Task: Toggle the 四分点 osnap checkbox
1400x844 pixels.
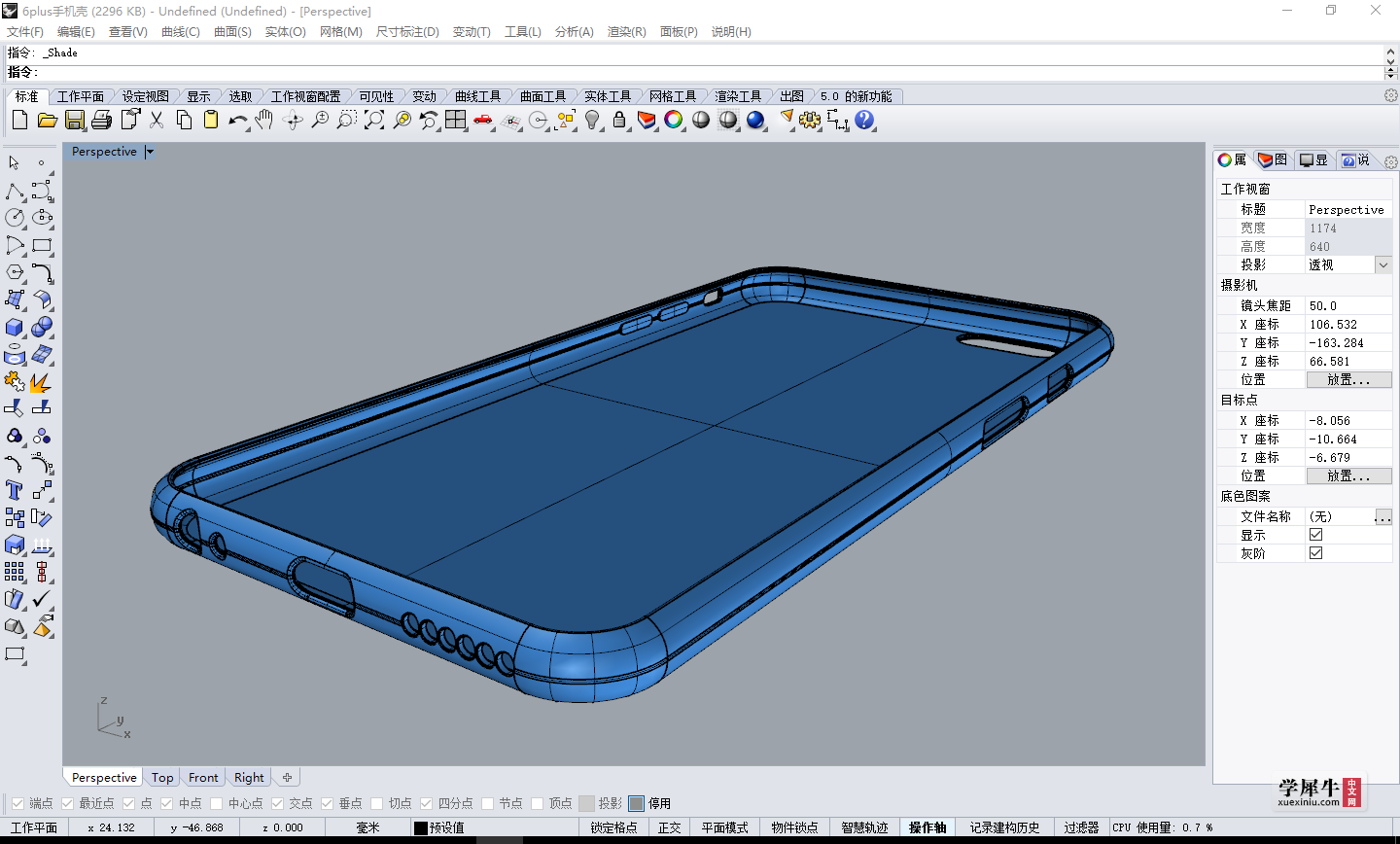Action: pos(426,803)
